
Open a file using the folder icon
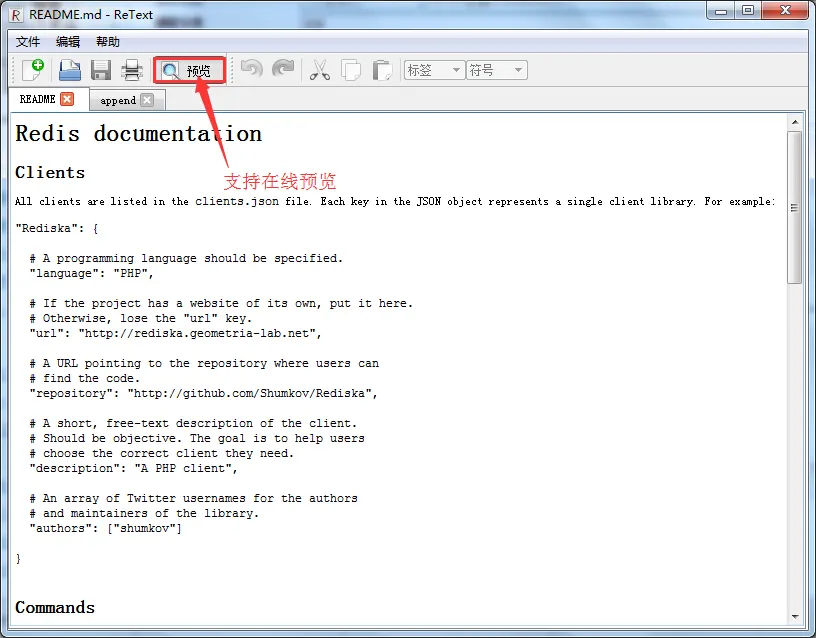pyautogui.click(x=70, y=70)
